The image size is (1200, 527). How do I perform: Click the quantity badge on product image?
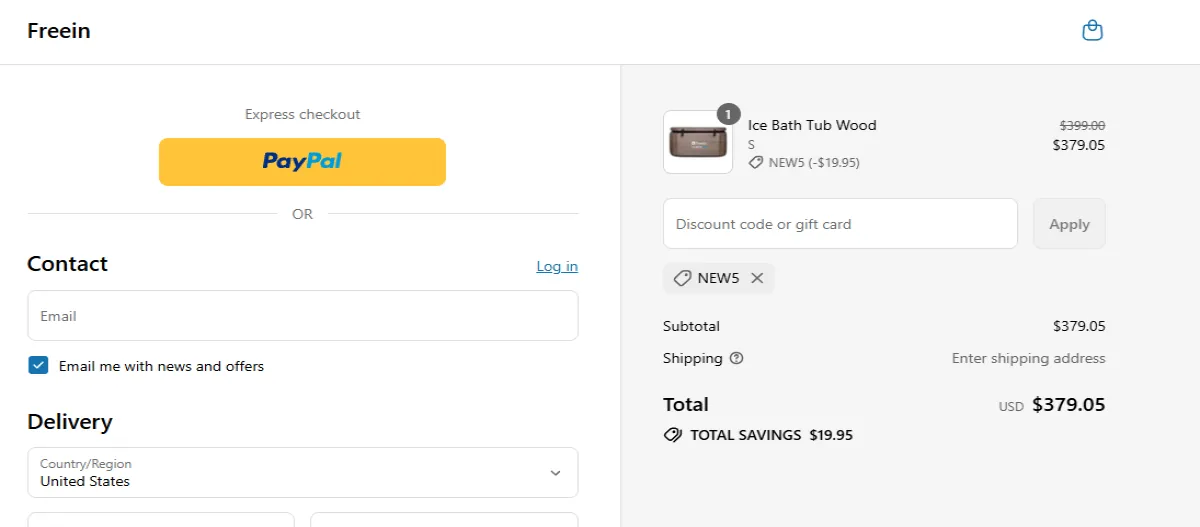coord(729,114)
